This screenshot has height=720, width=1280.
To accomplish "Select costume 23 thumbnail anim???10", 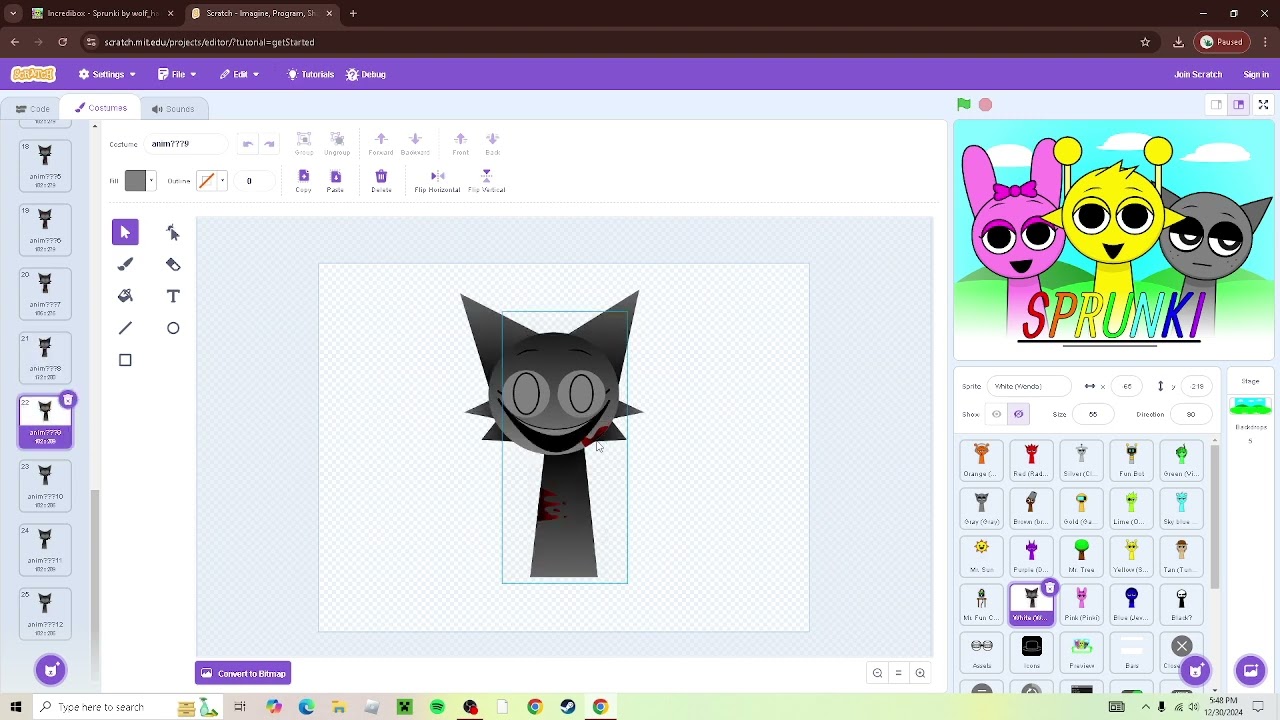I will coord(45,485).
